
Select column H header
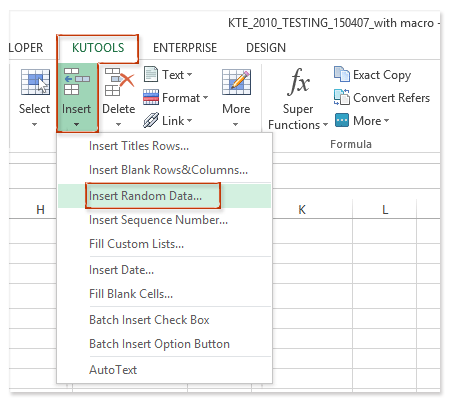tap(40, 210)
